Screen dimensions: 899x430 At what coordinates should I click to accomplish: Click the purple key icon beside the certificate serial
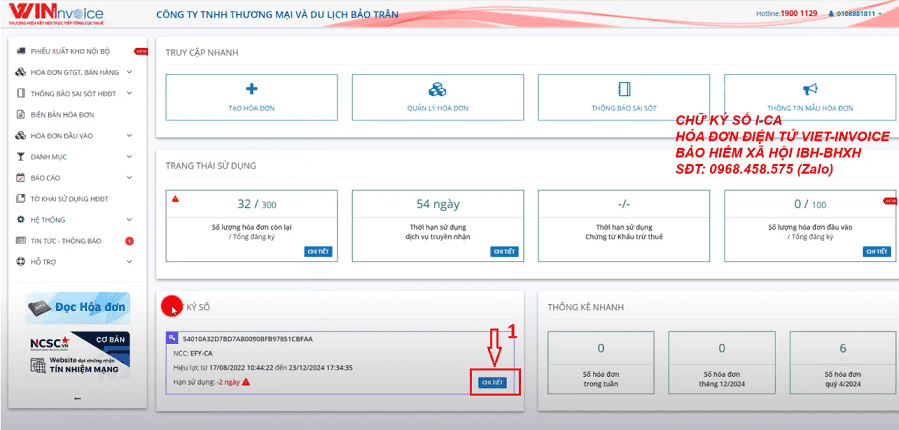[x=171, y=338]
